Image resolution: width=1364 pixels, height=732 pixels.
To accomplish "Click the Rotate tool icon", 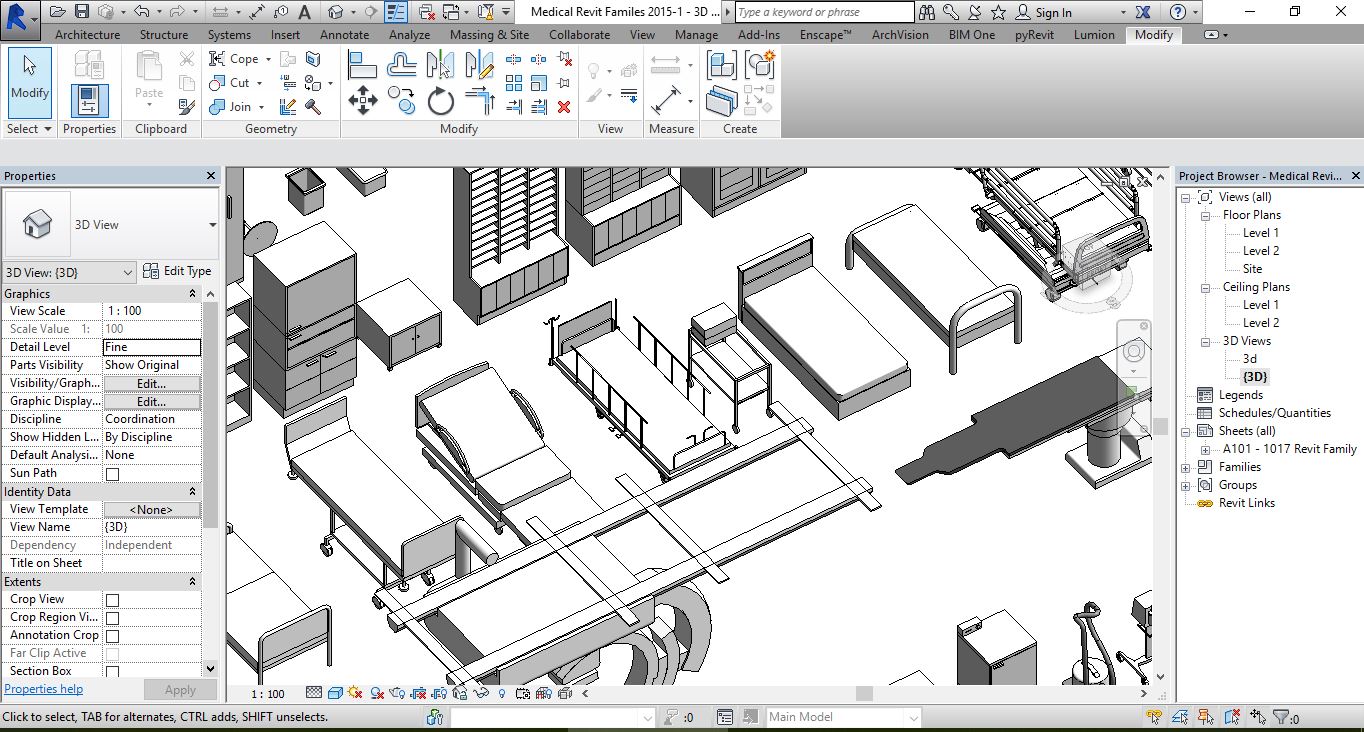I will coord(440,101).
